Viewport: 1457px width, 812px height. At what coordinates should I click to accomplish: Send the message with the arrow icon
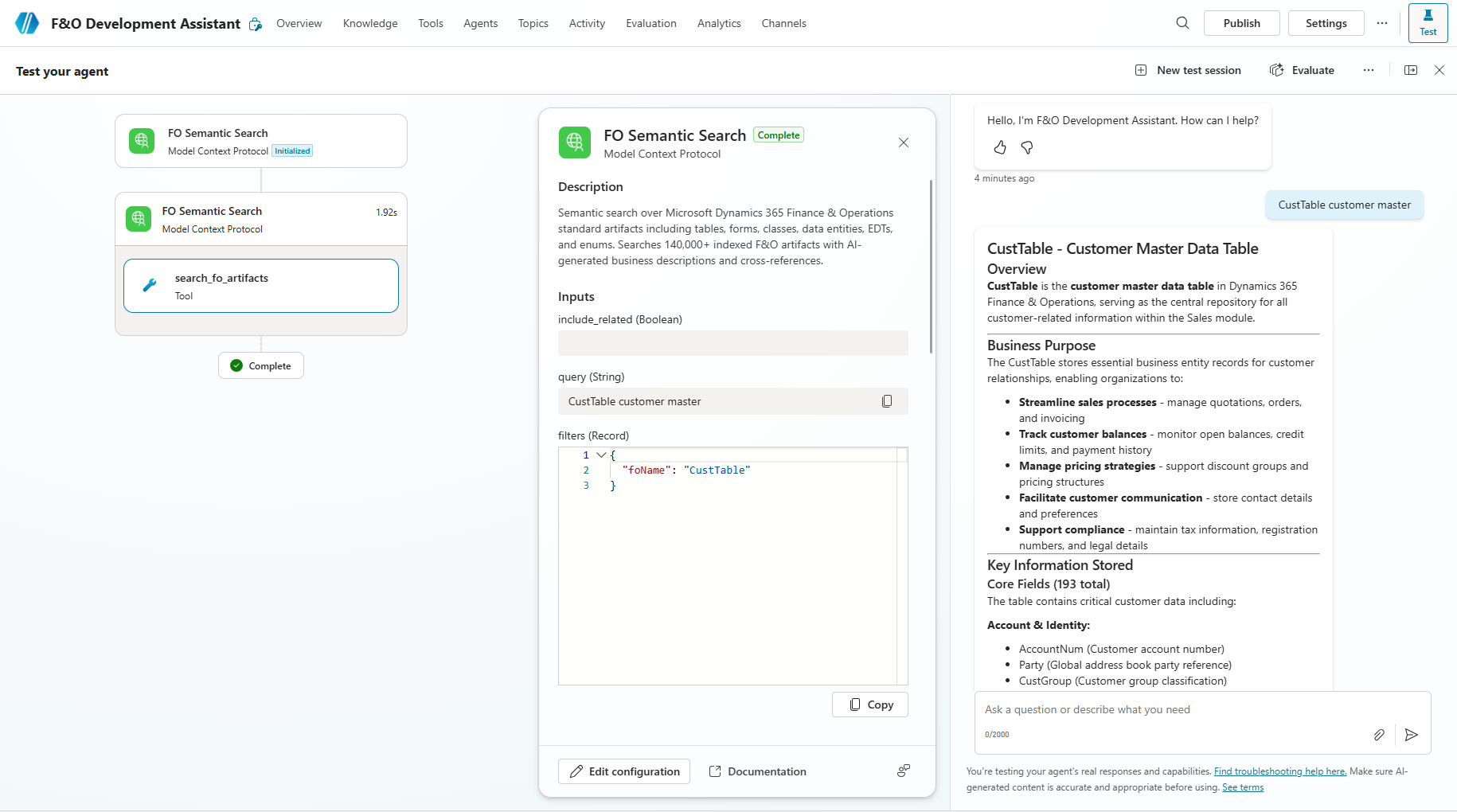(x=1412, y=735)
